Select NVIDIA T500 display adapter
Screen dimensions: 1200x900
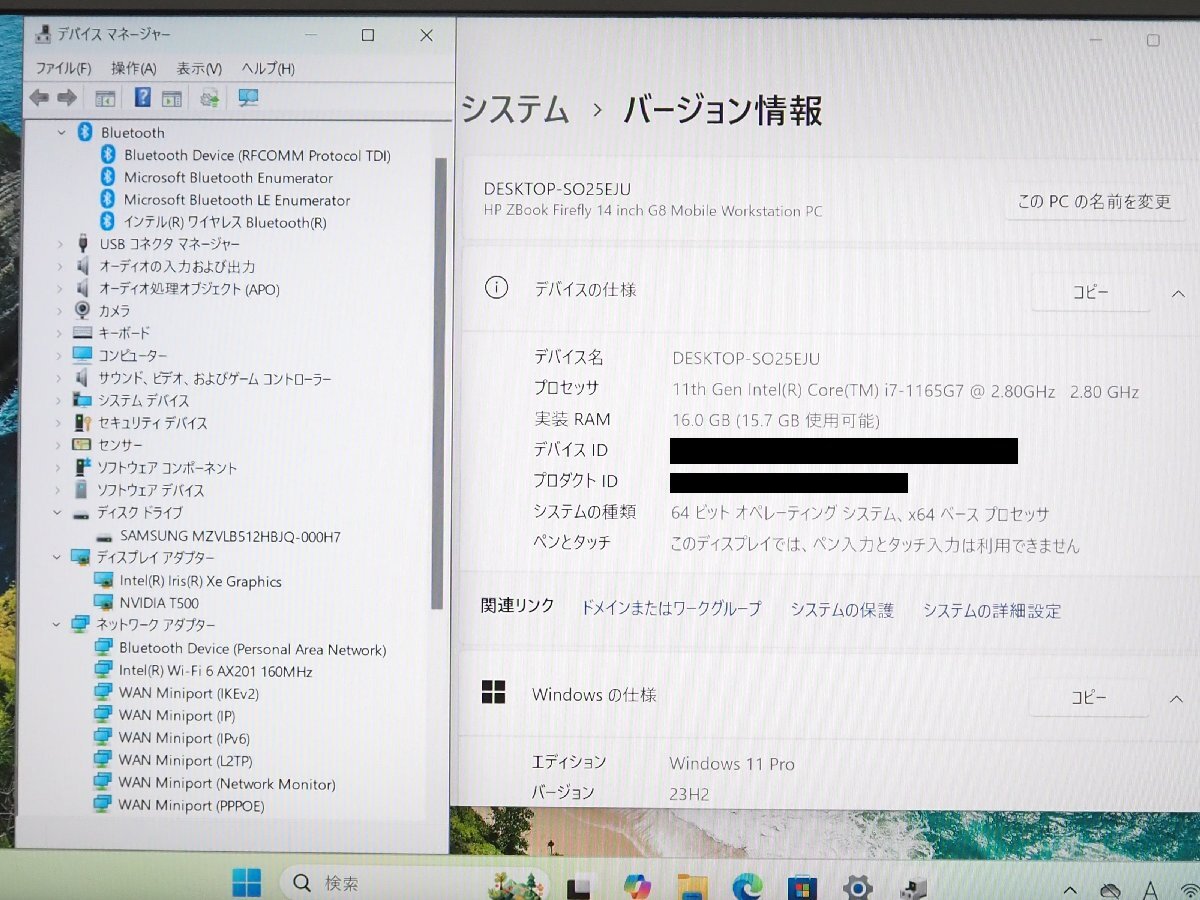click(x=159, y=603)
